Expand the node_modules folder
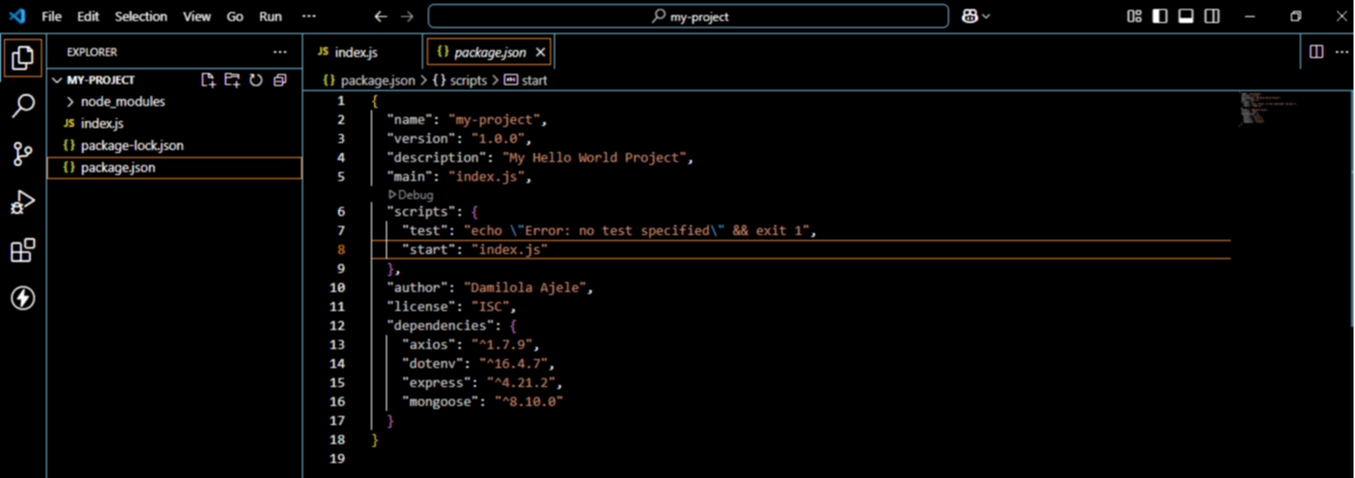The height and width of the screenshot is (478, 1355). pos(122,101)
